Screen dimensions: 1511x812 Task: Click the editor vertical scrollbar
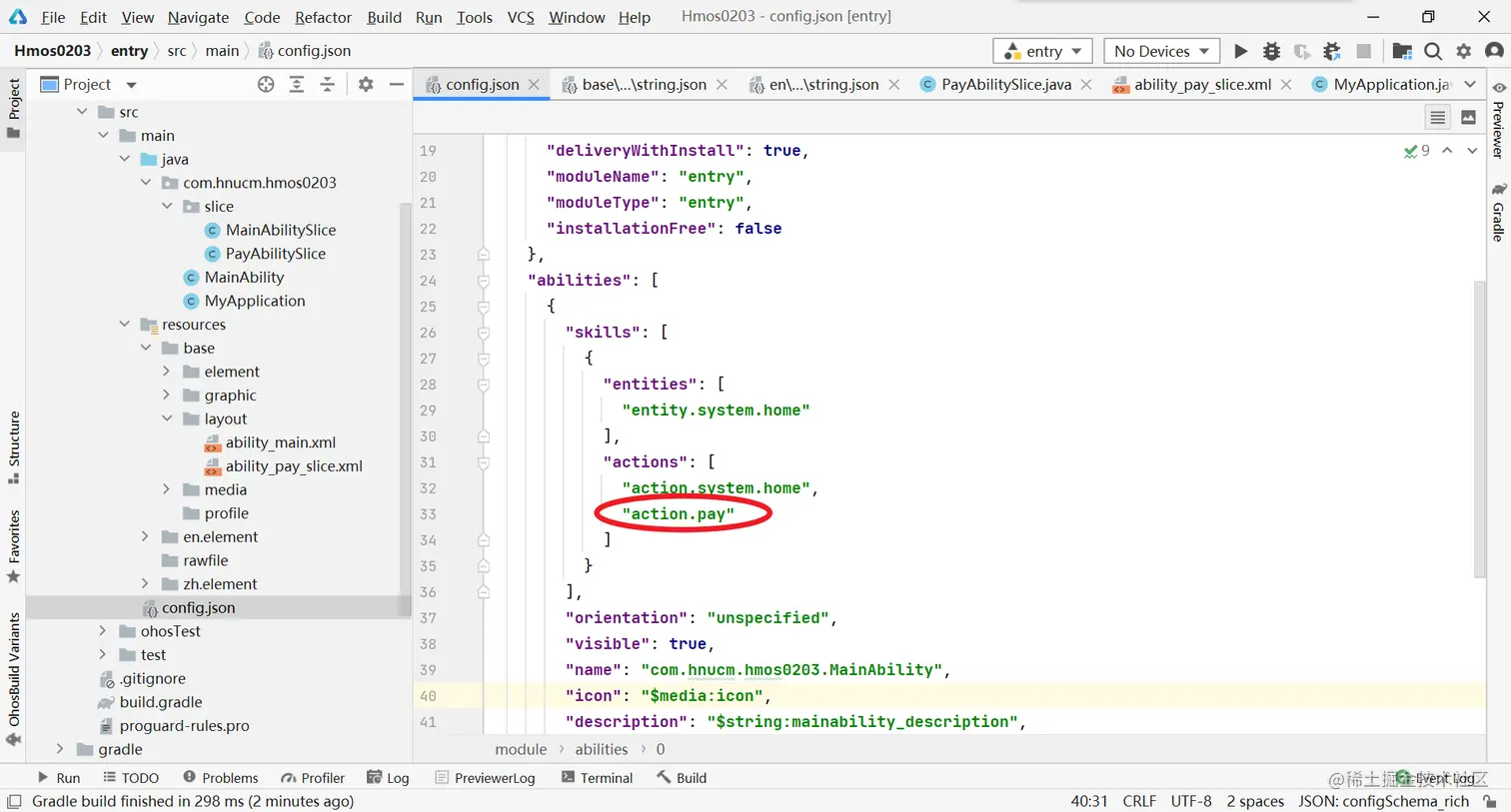tap(1480, 429)
